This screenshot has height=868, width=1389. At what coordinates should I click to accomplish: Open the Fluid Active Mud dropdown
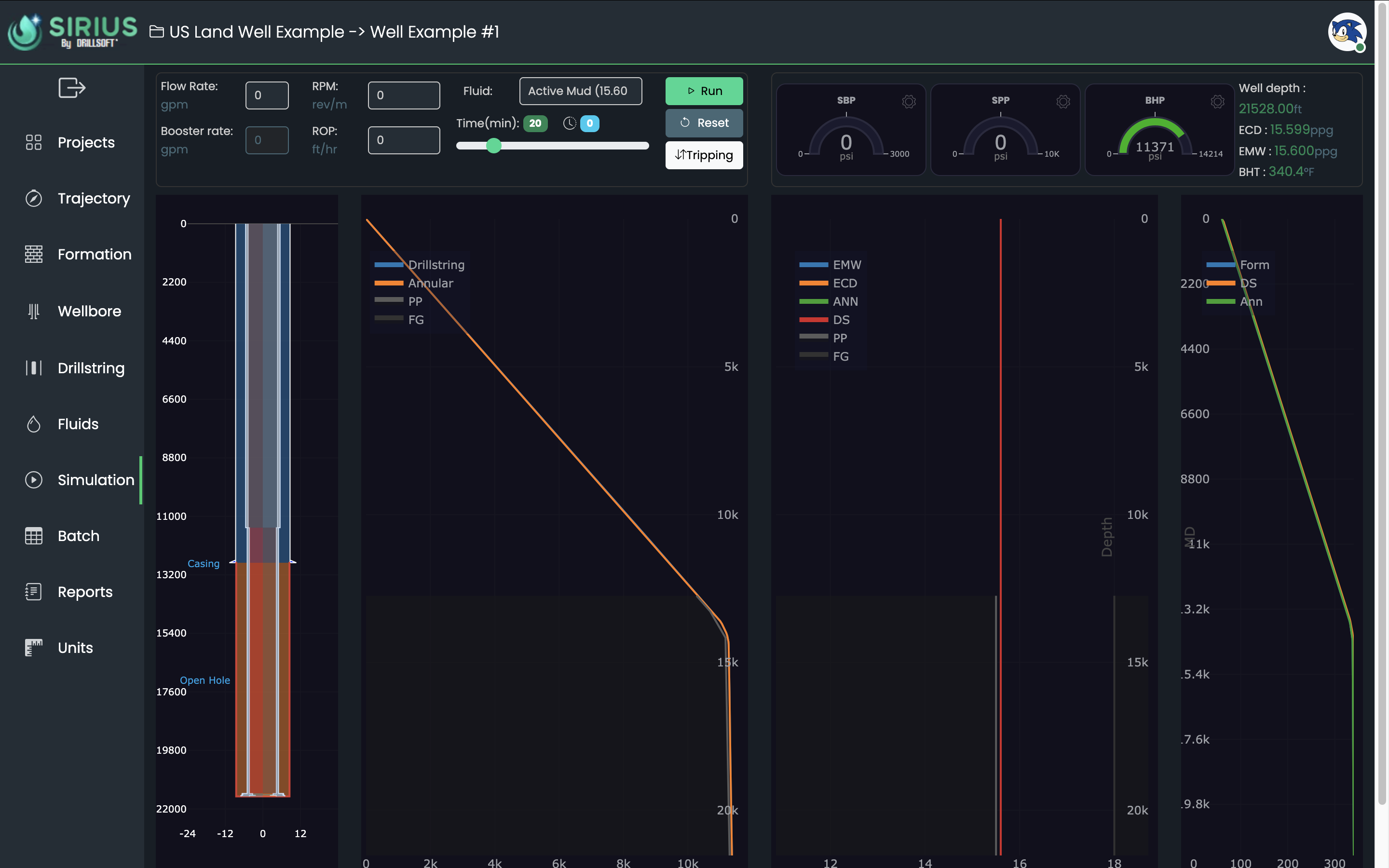(580, 91)
